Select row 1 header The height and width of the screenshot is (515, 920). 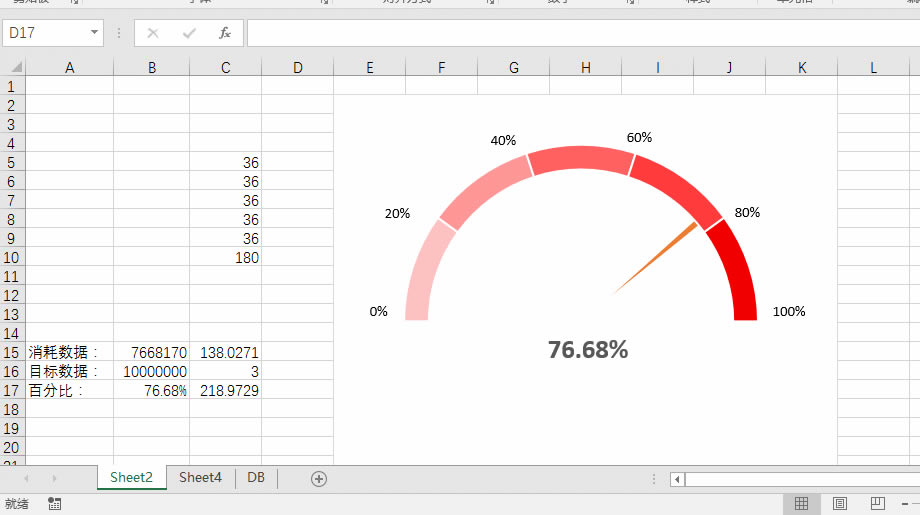pyautogui.click(x=12, y=87)
